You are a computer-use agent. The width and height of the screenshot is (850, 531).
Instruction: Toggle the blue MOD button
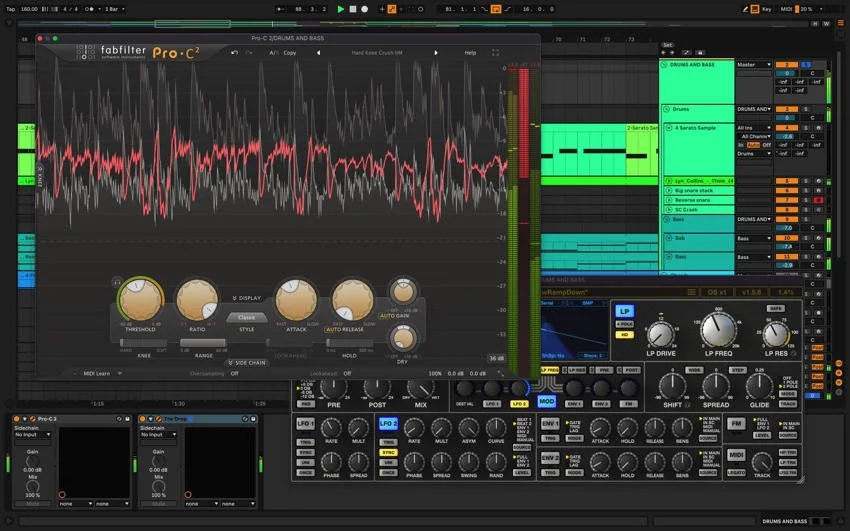click(546, 402)
